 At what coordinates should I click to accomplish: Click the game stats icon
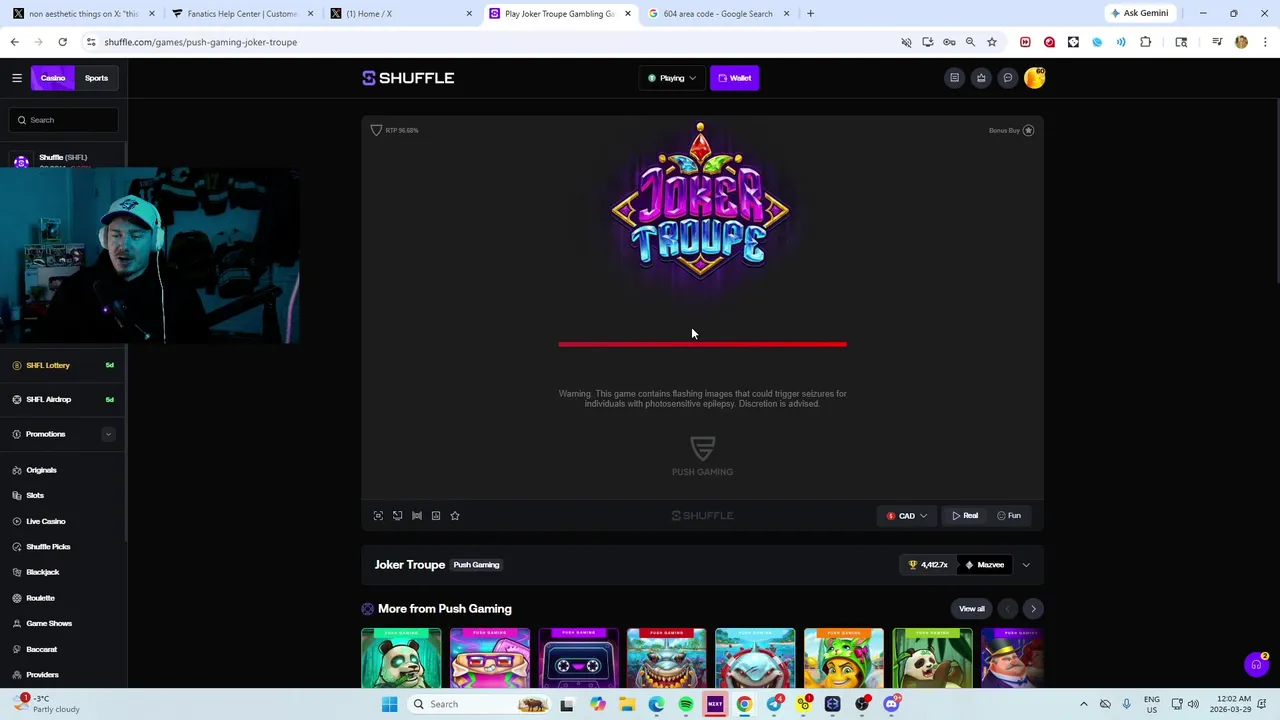click(x=436, y=516)
